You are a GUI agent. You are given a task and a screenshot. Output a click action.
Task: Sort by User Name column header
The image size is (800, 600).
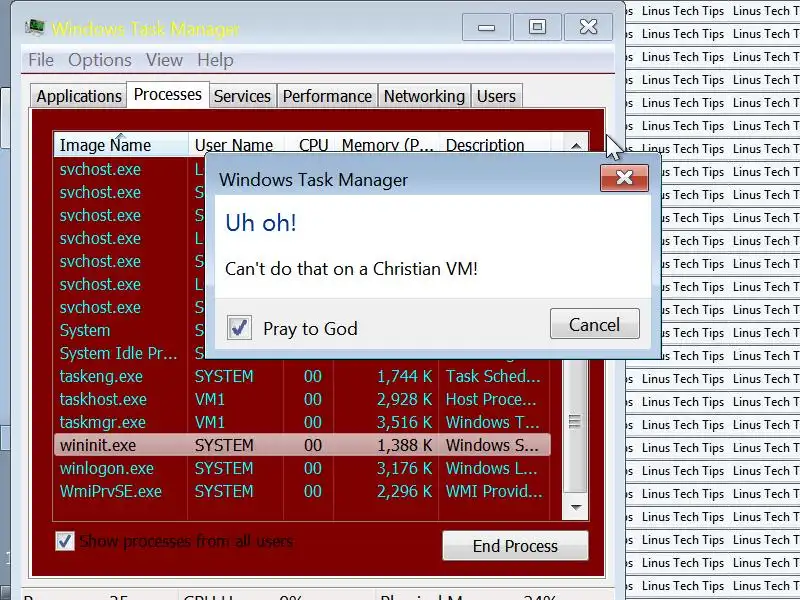[x=234, y=145]
